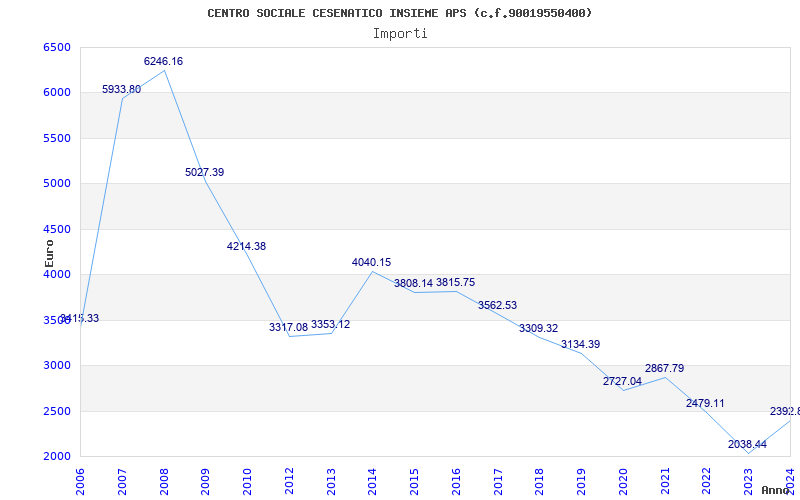Click the 2019 year label
This screenshot has width=800, height=500.
581,481
